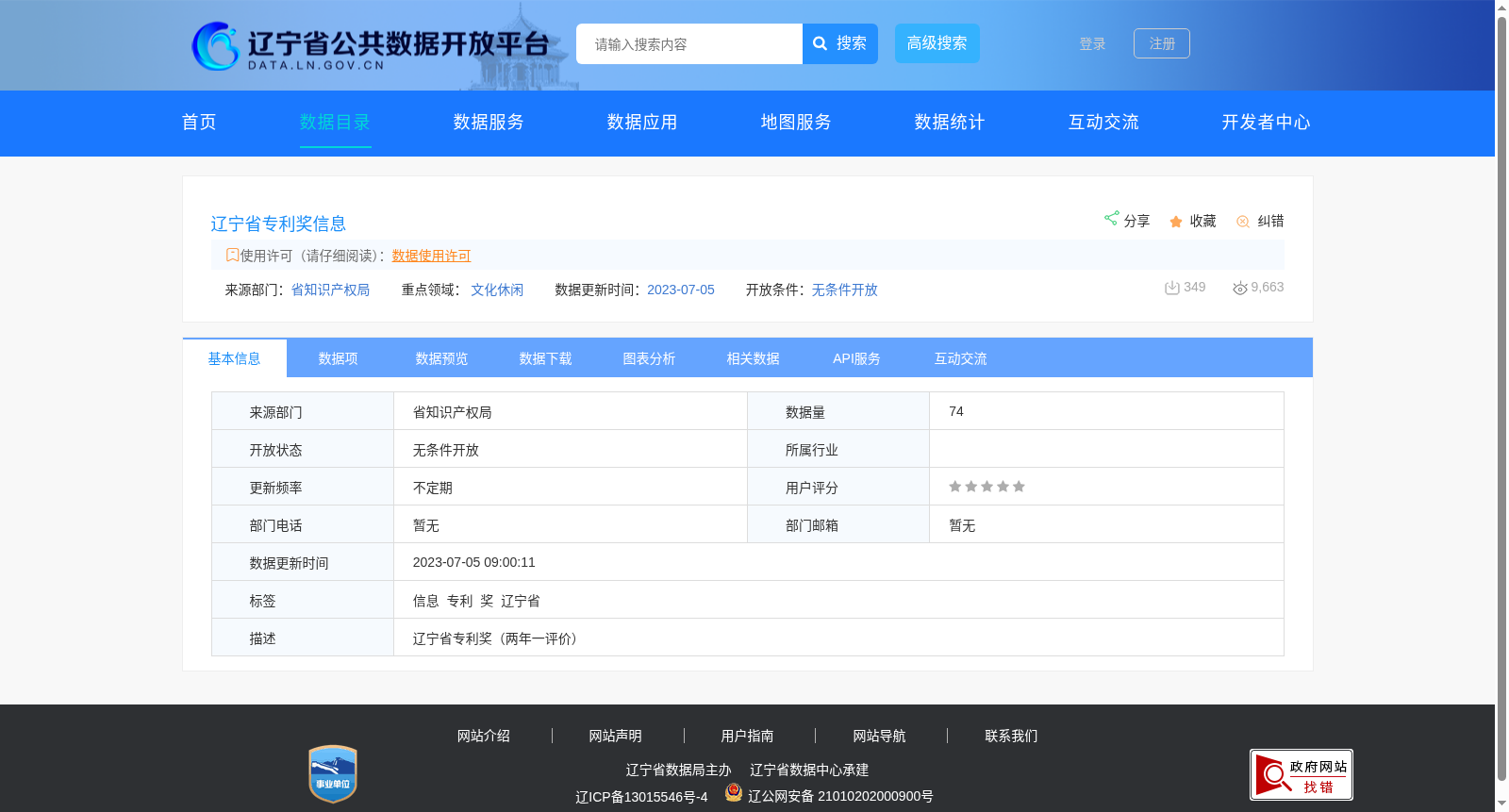Click the 收藏 favorite label
The width and height of the screenshot is (1509, 812).
(1202, 221)
